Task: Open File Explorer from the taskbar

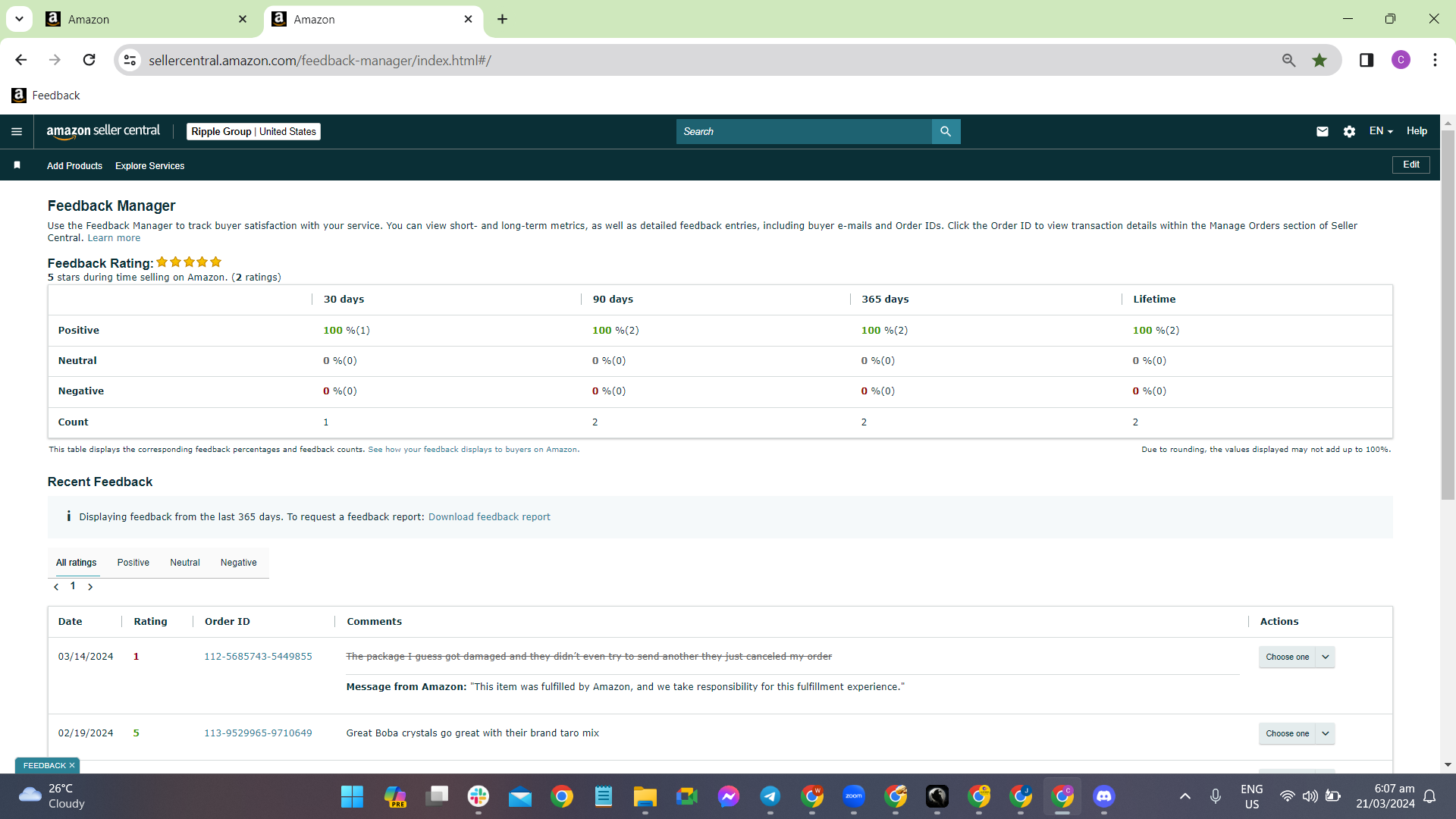Action: [645, 796]
